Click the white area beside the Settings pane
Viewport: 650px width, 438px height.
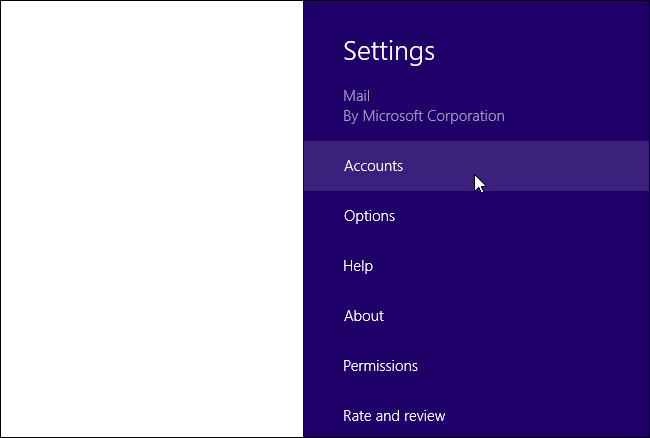pos(150,220)
